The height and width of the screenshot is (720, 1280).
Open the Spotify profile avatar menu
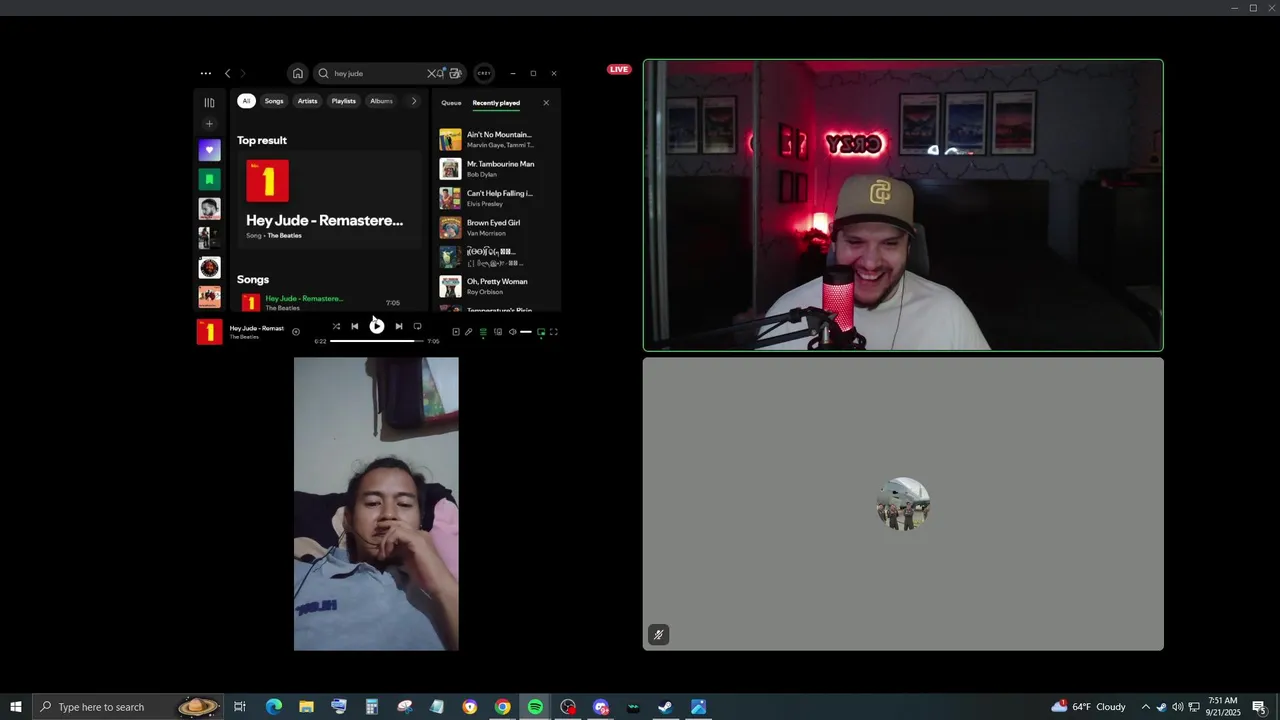[x=484, y=73]
